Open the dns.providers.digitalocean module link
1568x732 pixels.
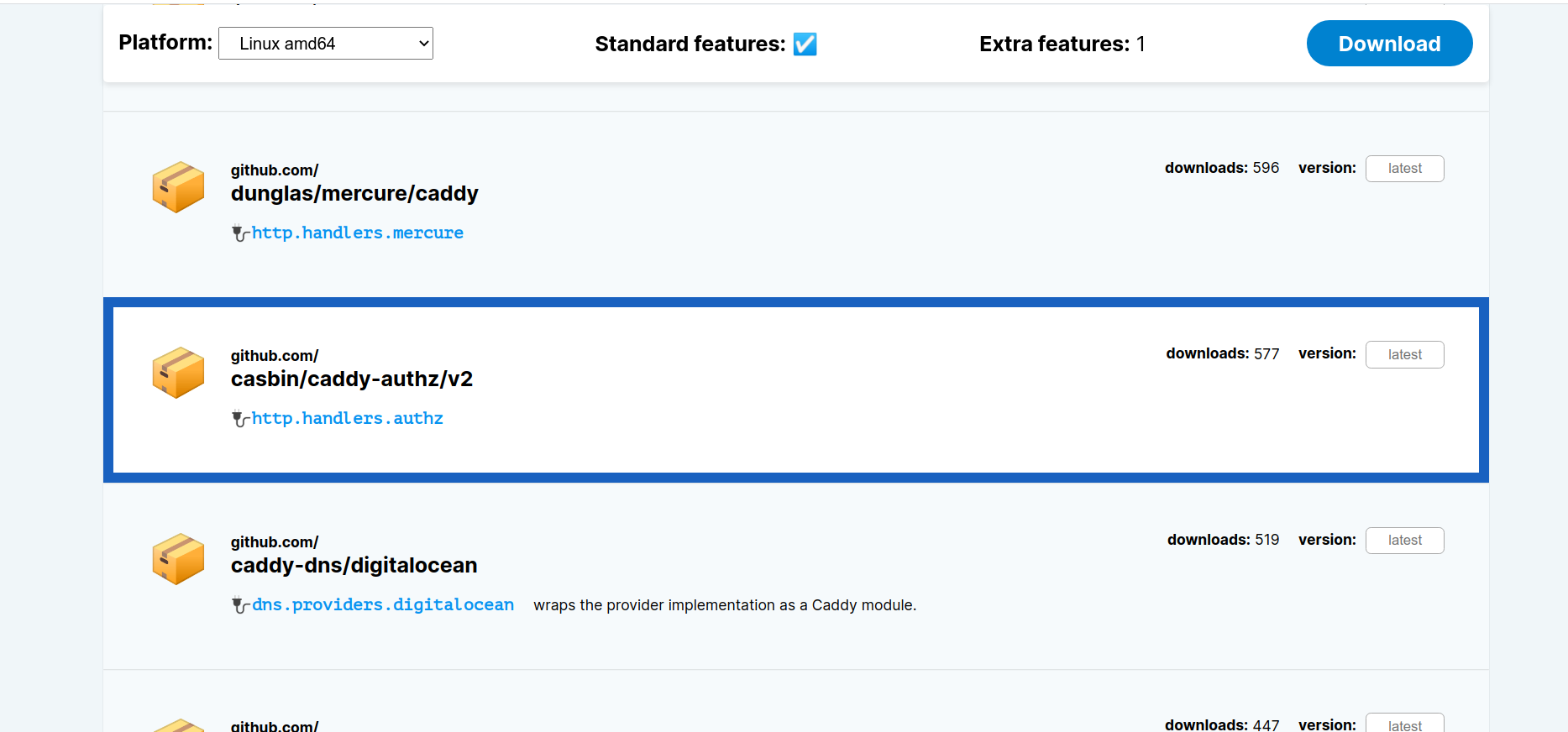click(383, 604)
